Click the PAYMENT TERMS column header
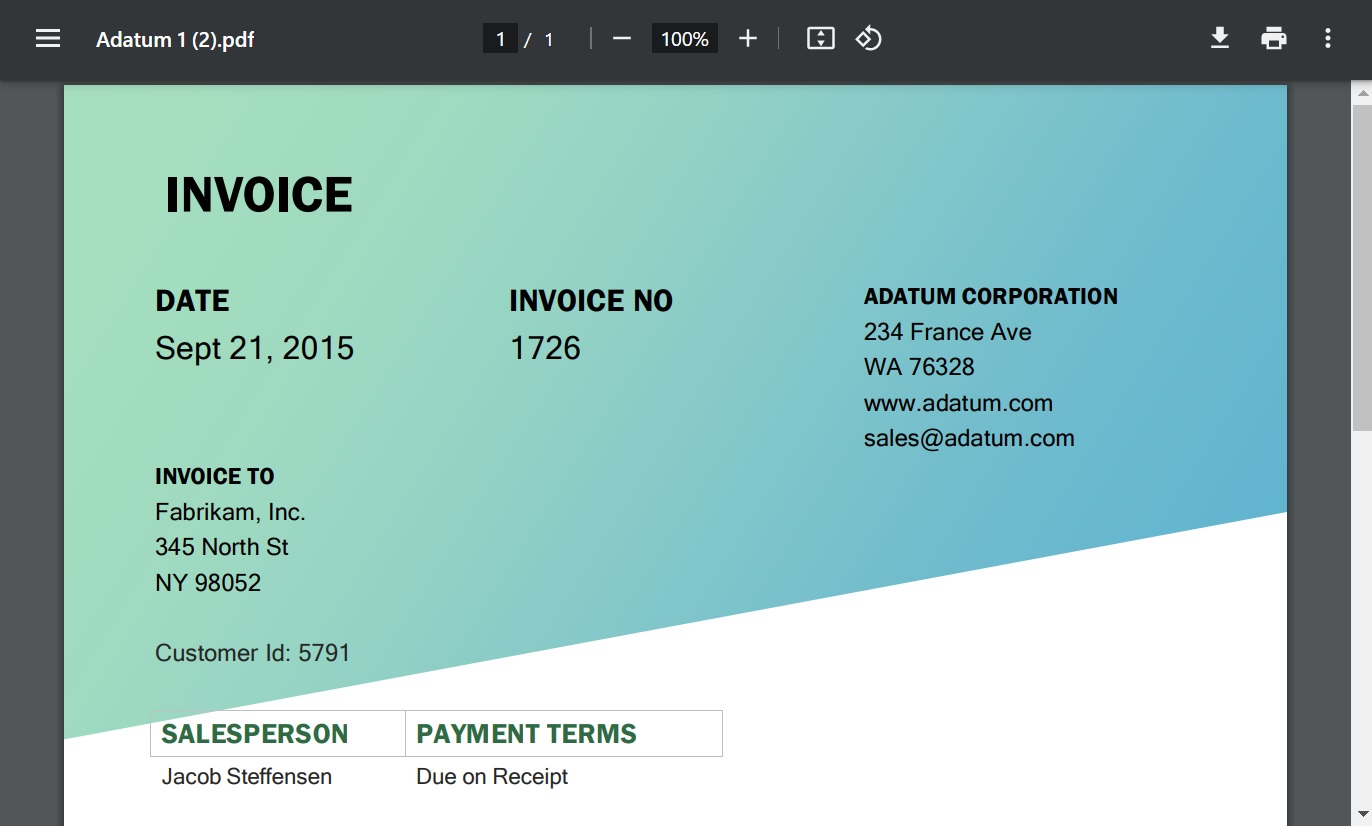1372x826 pixels. pos(526,734)
